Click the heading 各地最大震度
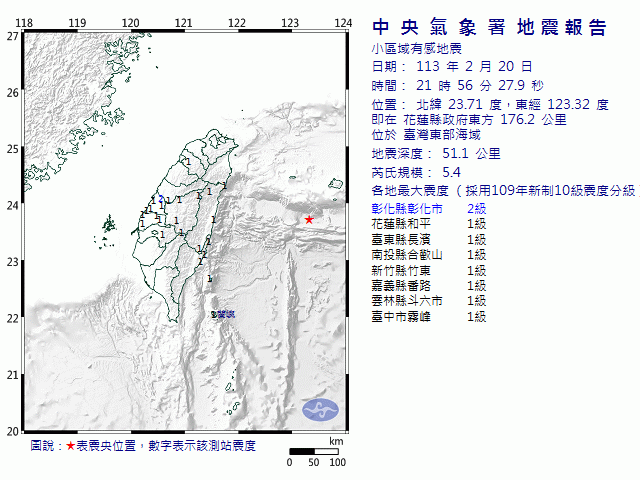 (410, 190)
